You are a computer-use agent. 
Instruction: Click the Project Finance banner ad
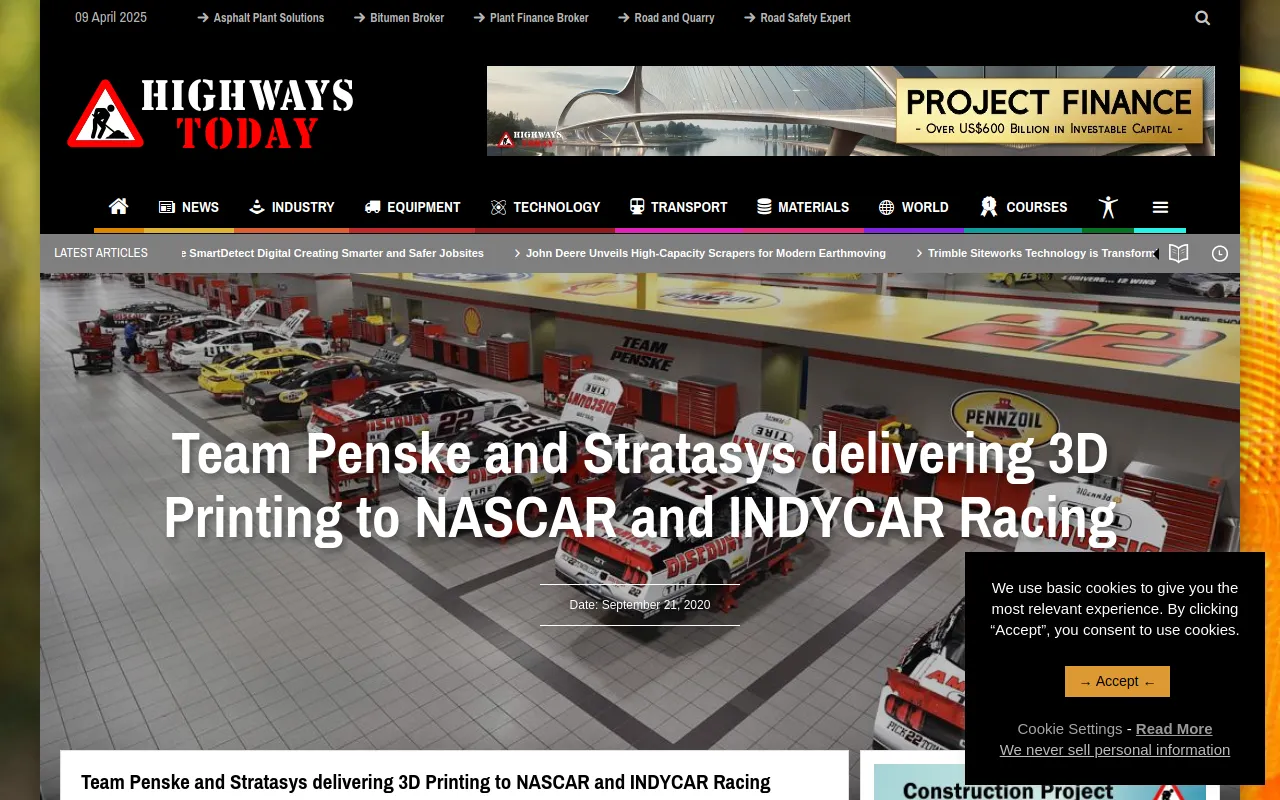[851, 111]
